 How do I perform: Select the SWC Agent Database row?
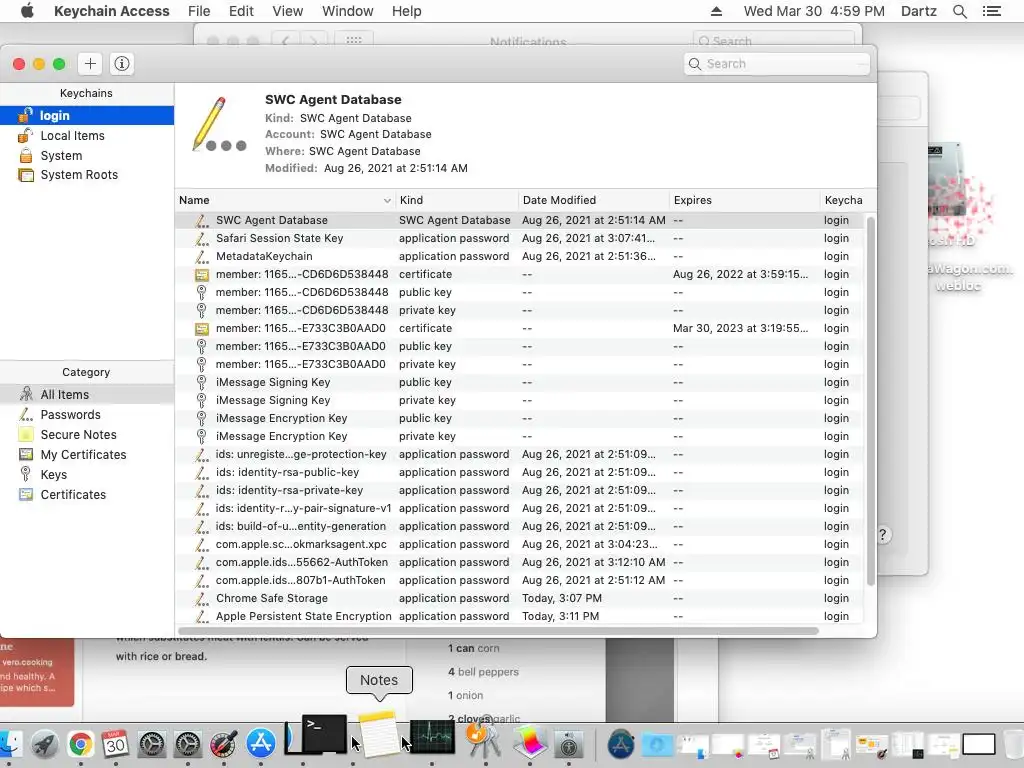click(520, 221)
